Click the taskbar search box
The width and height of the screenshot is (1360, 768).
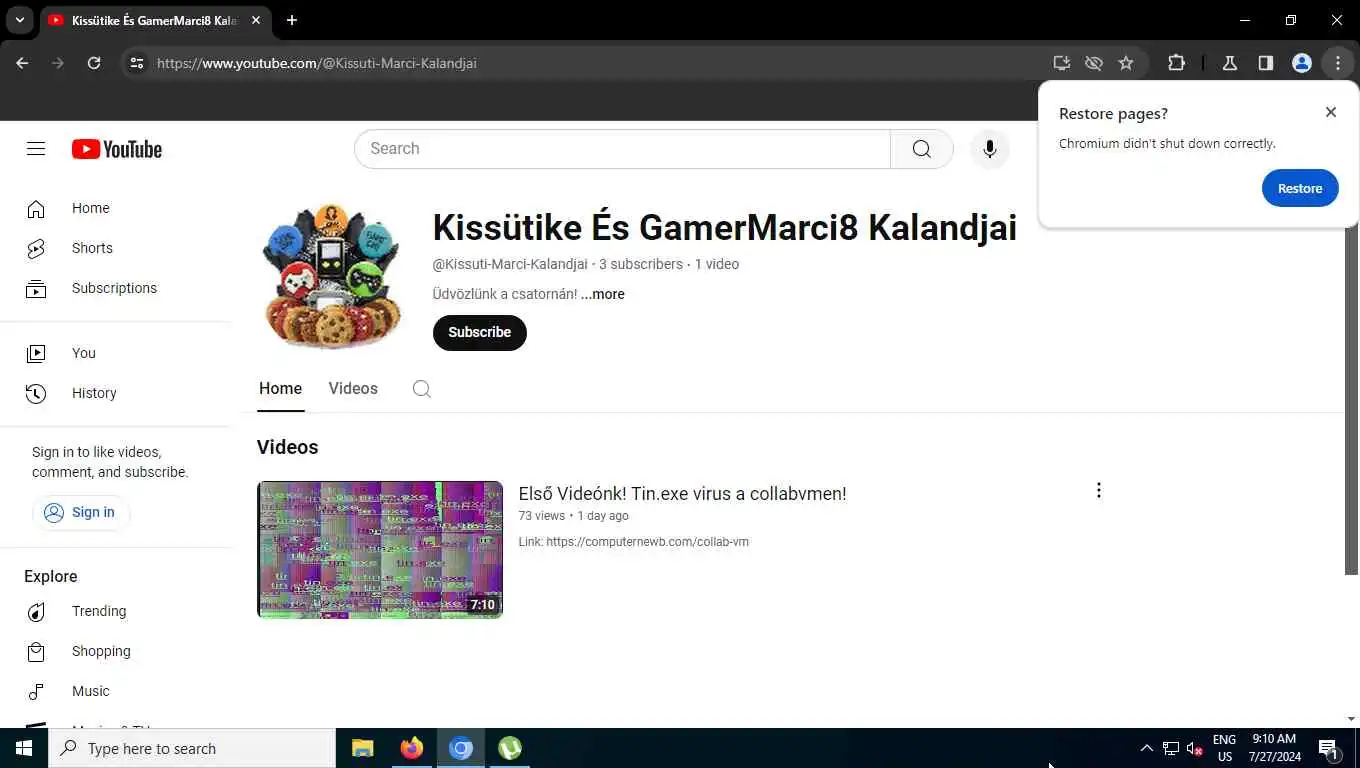tap(192, 748)
